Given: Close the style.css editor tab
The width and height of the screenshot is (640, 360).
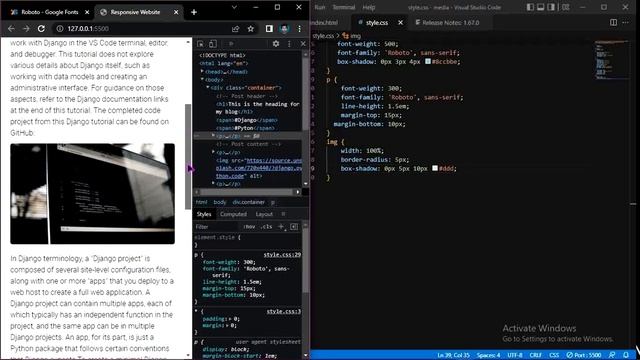Looking at the screenshot, I should [x=400, y=23].
